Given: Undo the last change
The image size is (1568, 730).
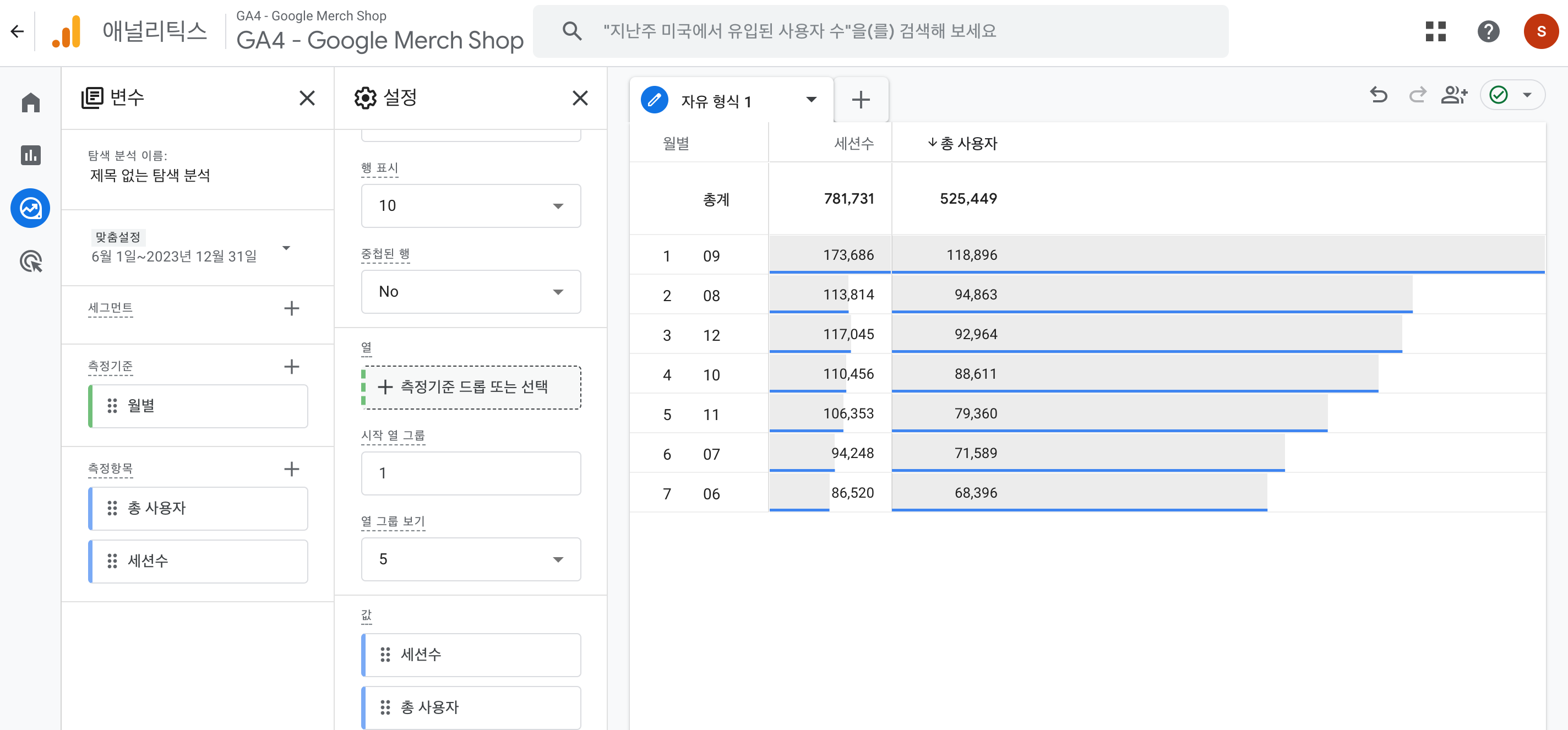Looking at the screenshot, I should point(1378,95).
